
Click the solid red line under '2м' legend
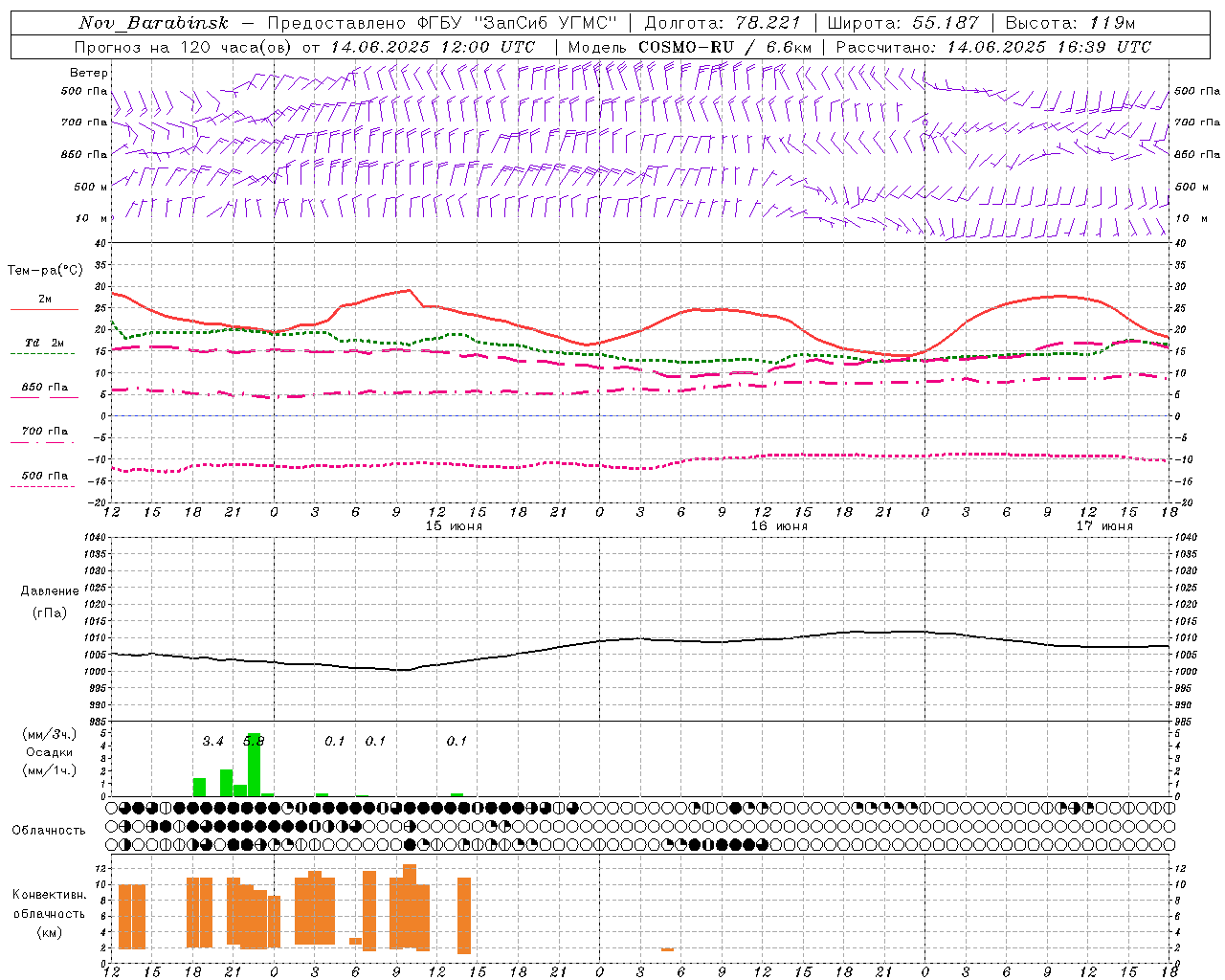(x=44, y=310)
